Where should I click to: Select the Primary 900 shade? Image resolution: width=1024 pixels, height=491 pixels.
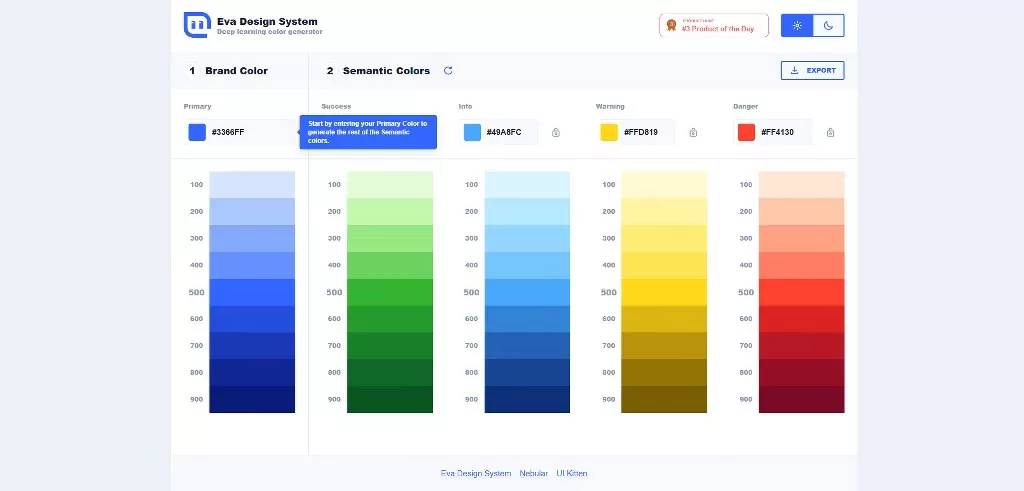click(x=252, y=400)
